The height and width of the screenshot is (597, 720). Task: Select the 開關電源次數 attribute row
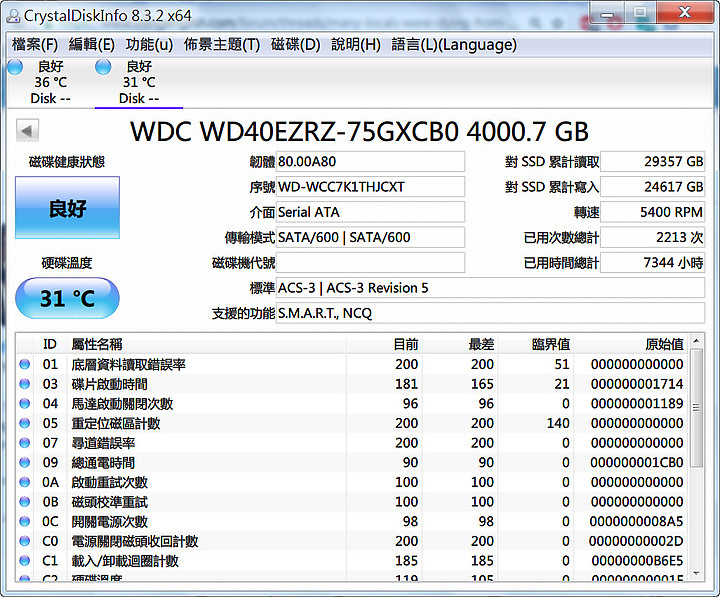pos(352,522)
